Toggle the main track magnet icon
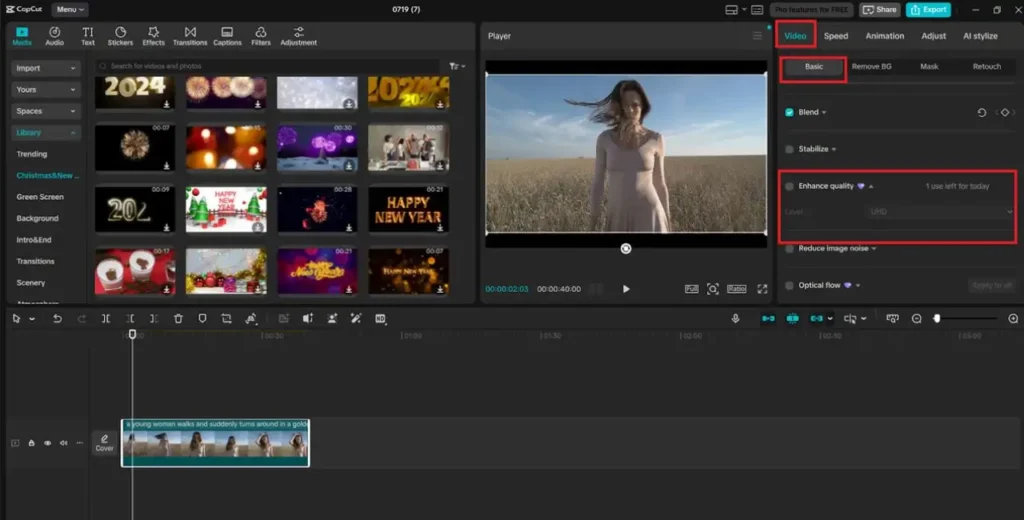 768,318
